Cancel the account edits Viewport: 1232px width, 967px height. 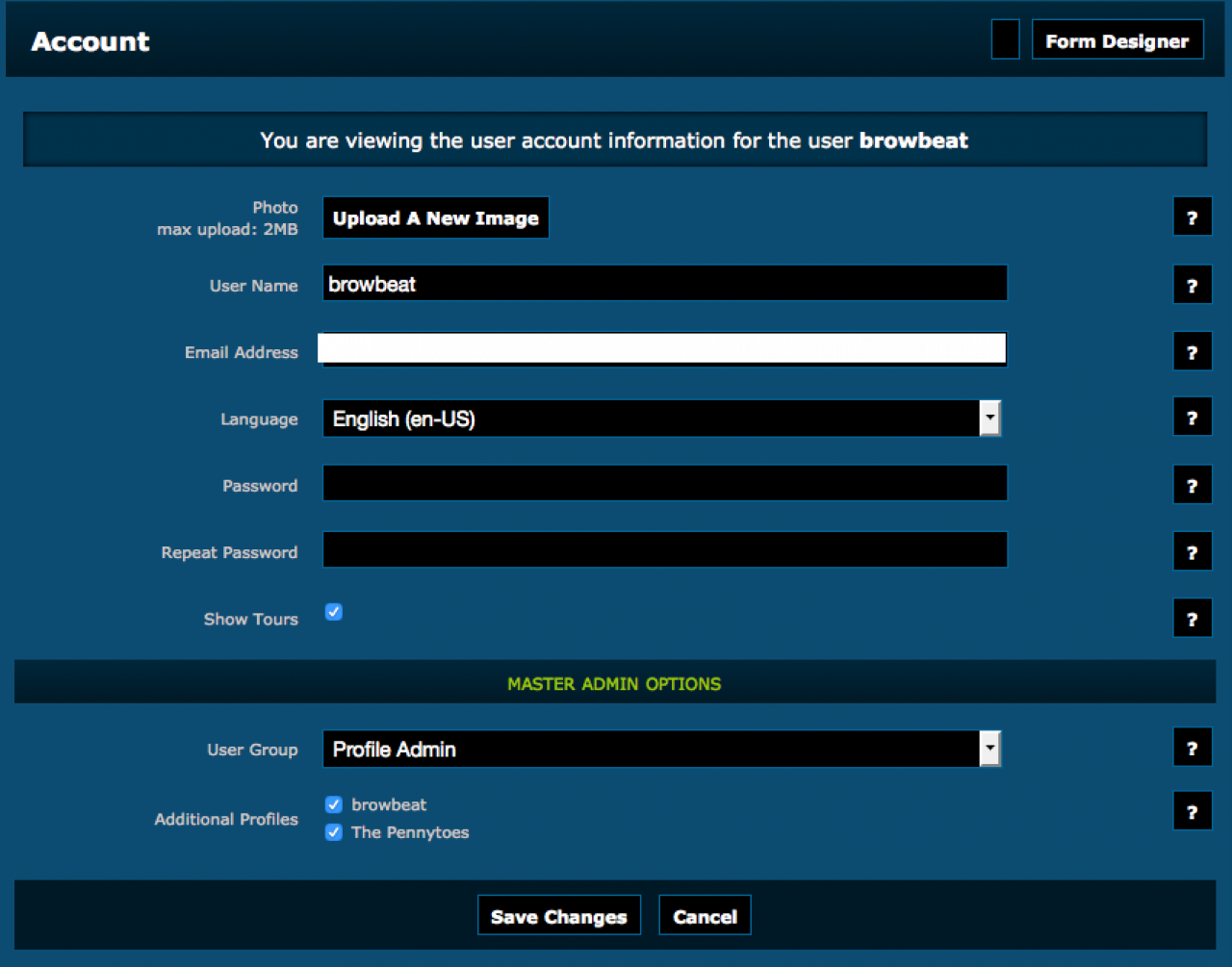coord(705,915)
